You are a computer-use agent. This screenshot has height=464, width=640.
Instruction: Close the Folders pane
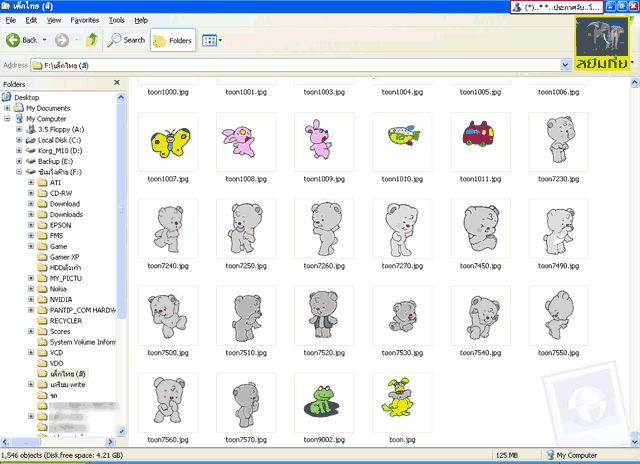click(x=117, y=83)
